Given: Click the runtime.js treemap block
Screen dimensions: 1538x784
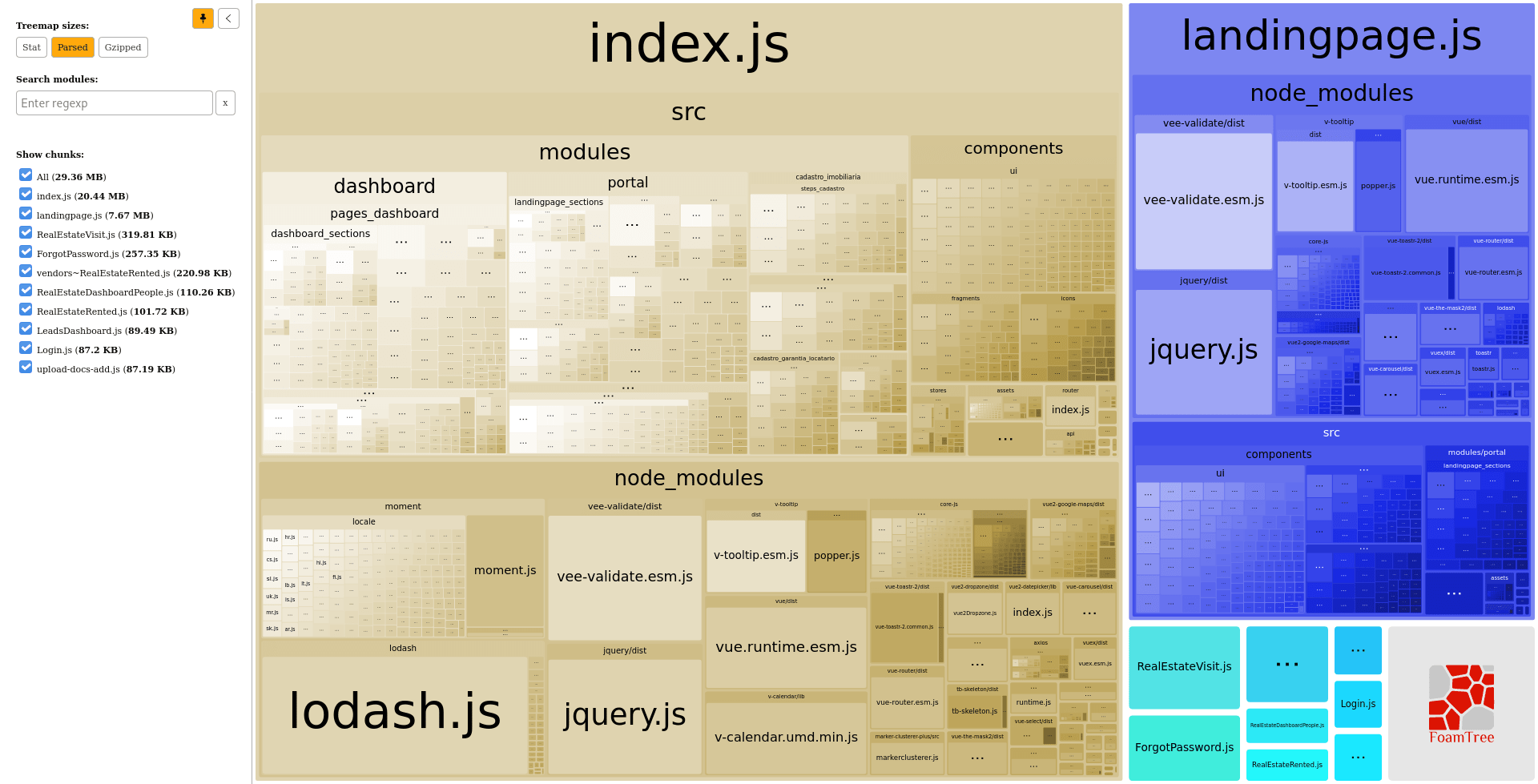Looking at the screenshot, I should tap(1033, 702).
